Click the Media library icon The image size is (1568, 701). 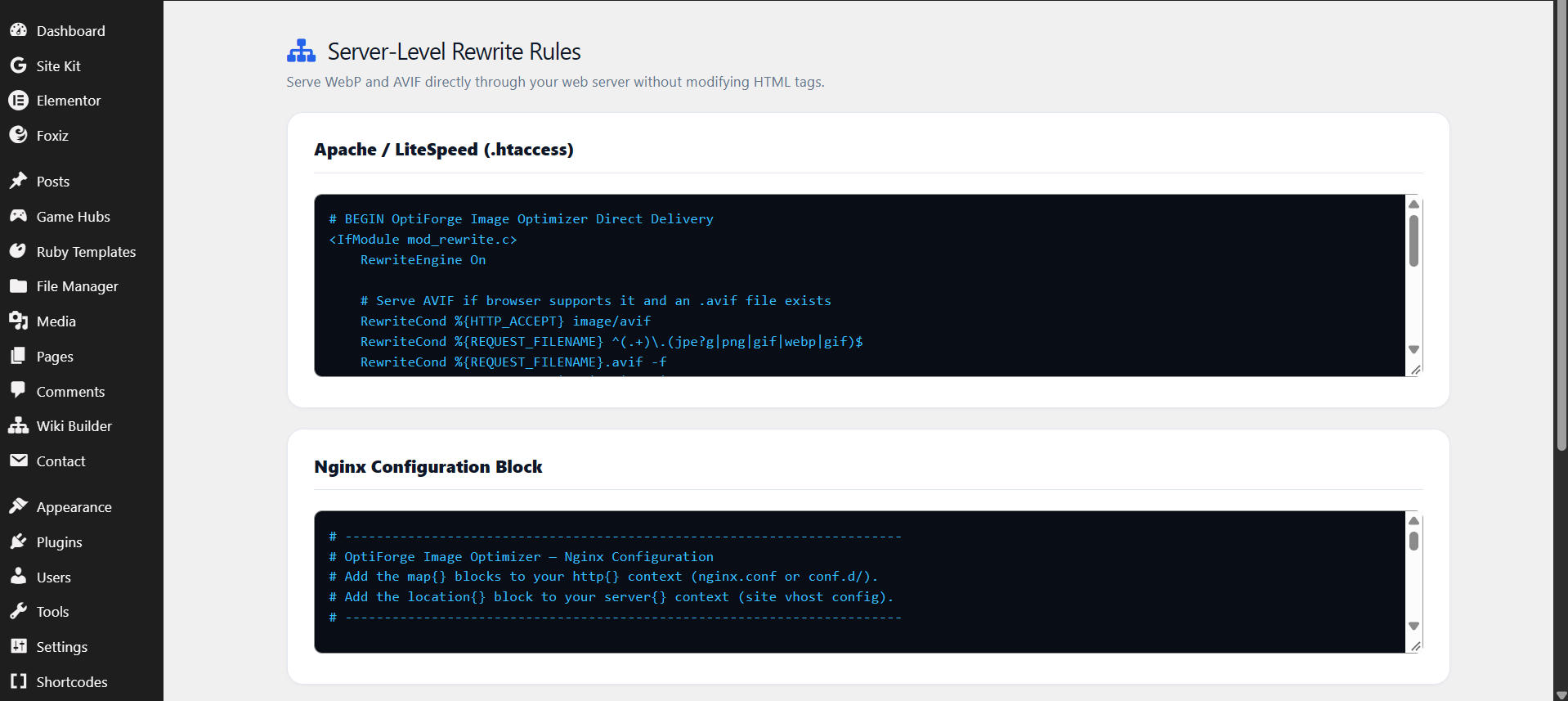(x=18, y=321)
